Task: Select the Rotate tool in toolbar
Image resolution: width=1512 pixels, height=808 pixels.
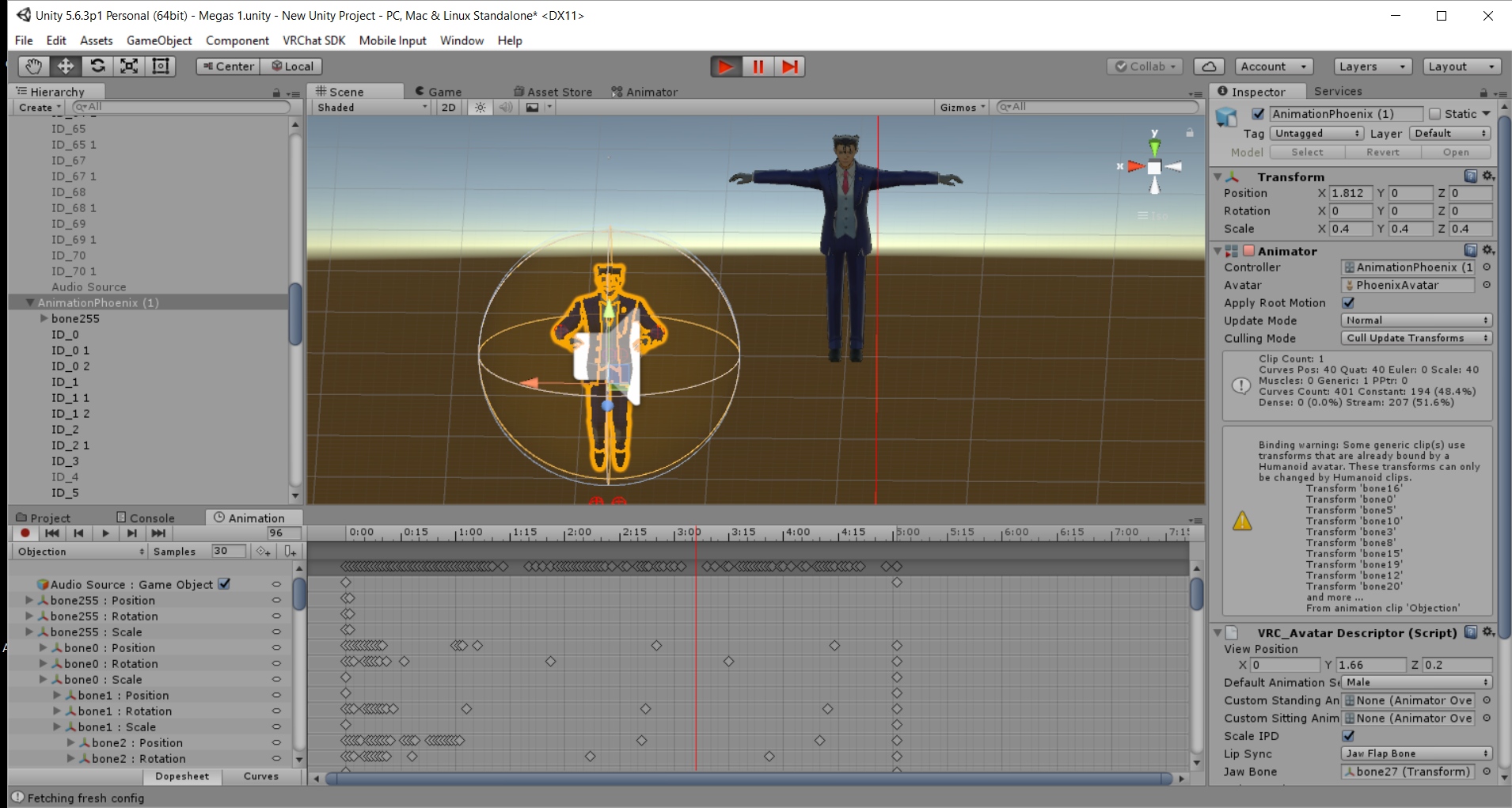Action: point(97,66)
